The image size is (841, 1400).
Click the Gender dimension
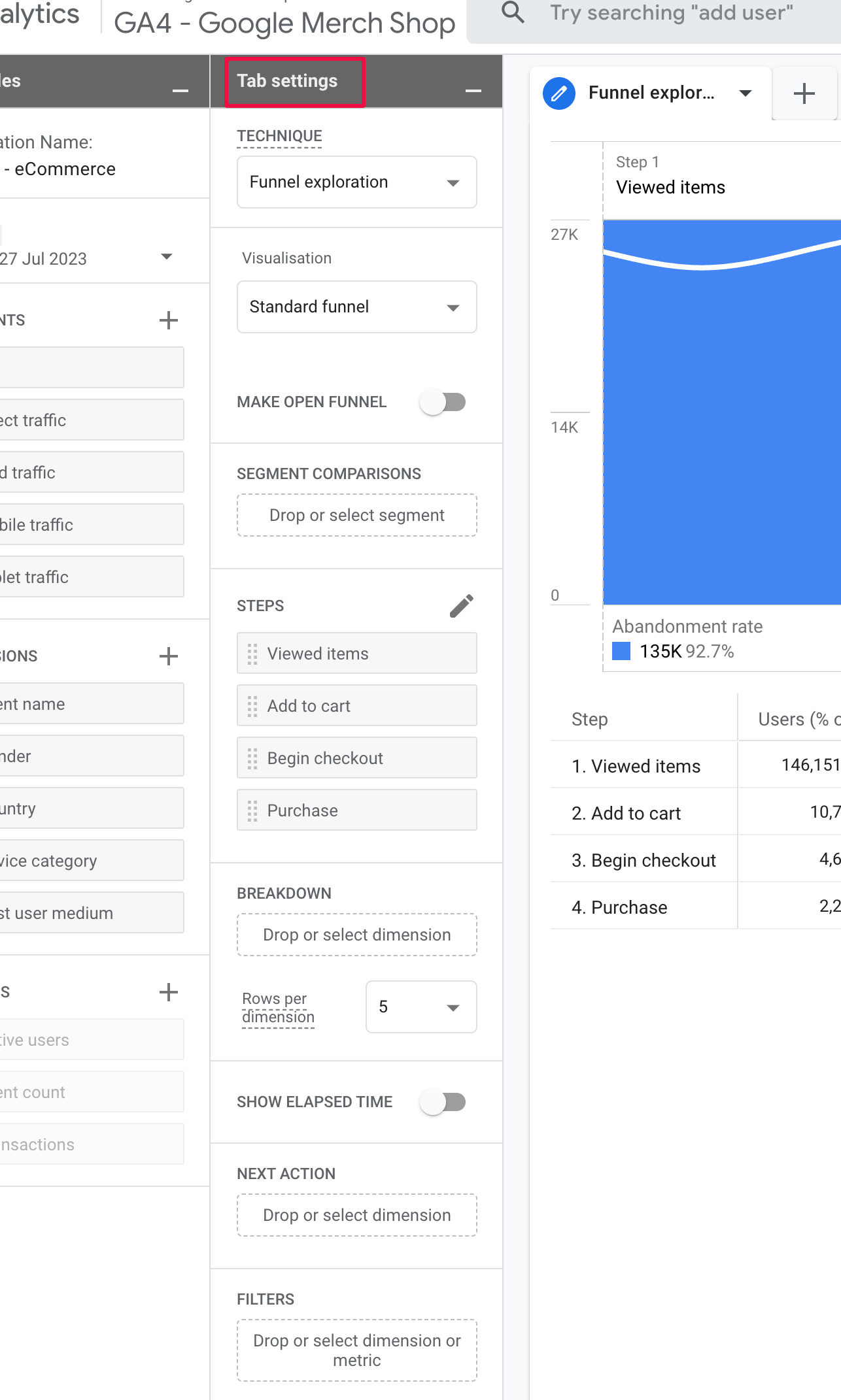pos(92,756)
